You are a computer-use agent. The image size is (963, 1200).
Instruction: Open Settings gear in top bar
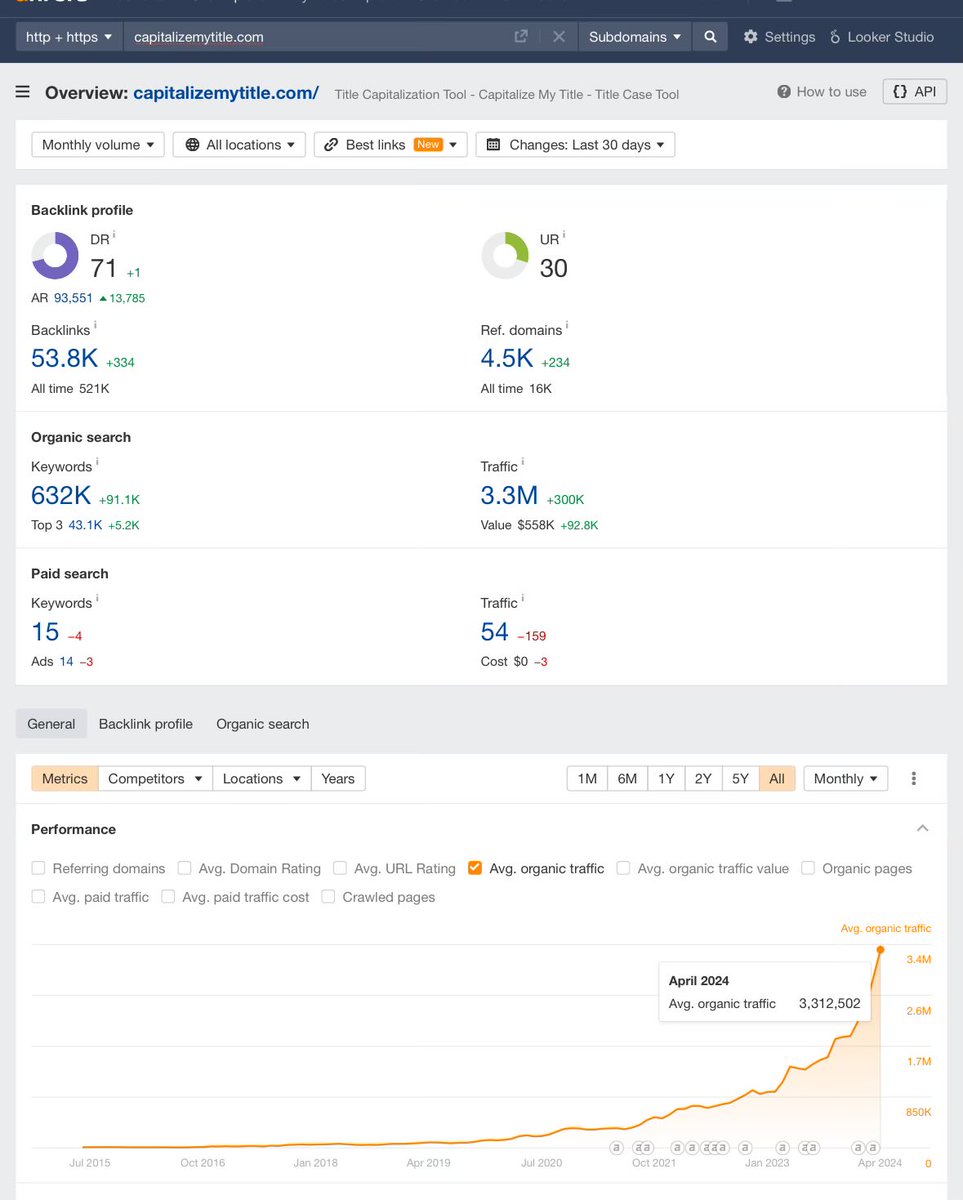point(779,37)
